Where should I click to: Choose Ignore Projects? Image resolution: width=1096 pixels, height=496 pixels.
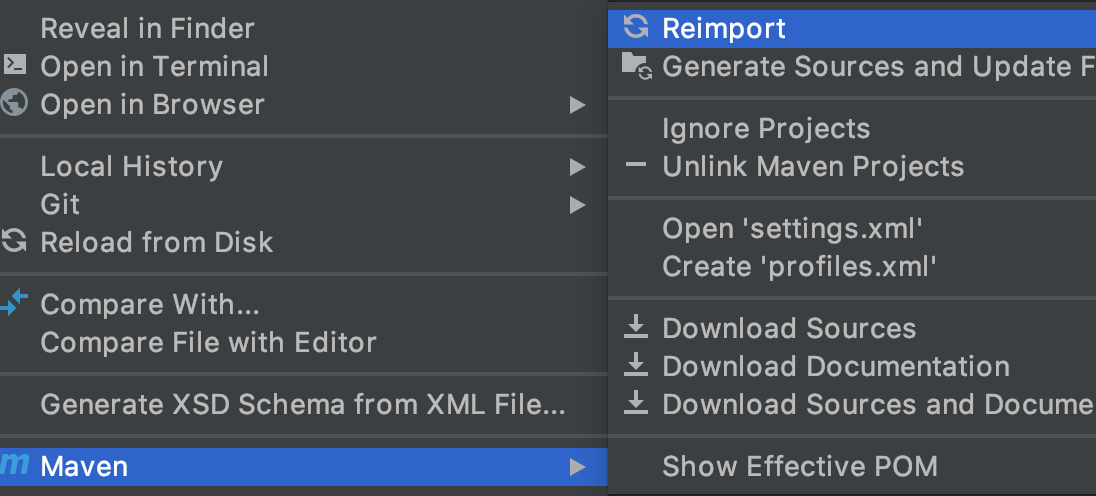(x=852, y=129)
